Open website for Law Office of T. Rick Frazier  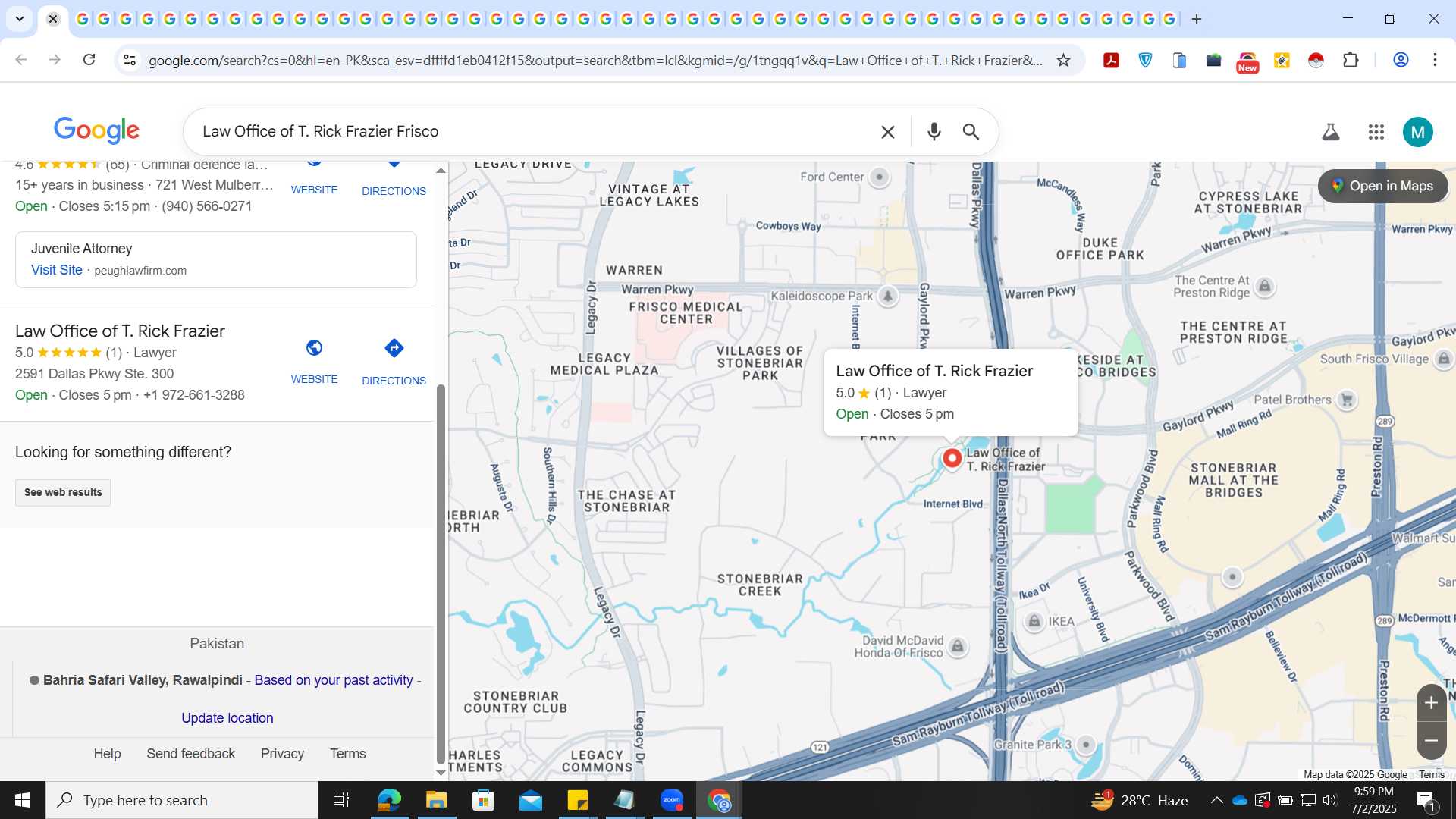tap(314, 362)
